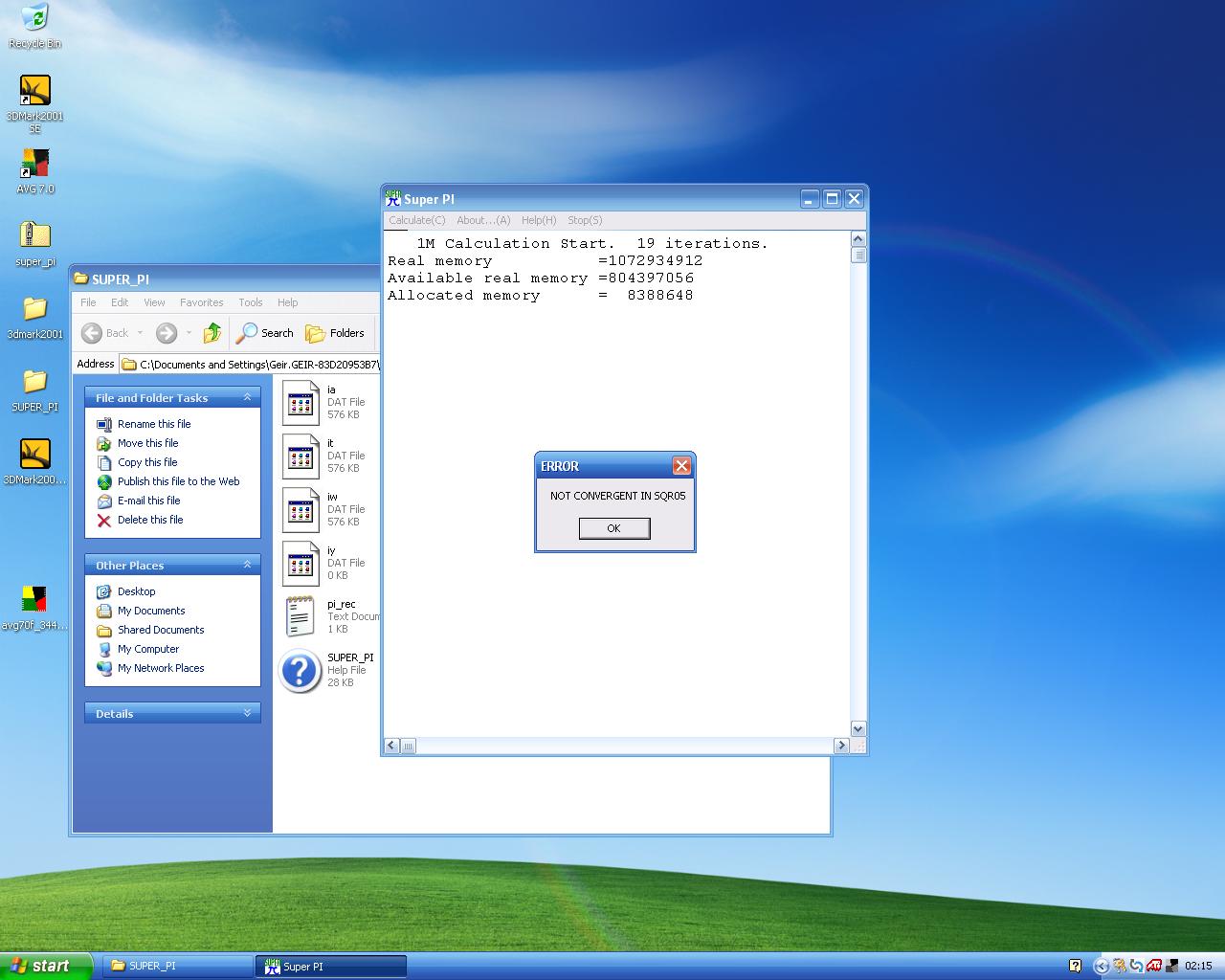The height and width of the screenshot is (980, 1225).
Task: Click Super PI vertical scrollbar down arrow
Action: pos(858,729)
